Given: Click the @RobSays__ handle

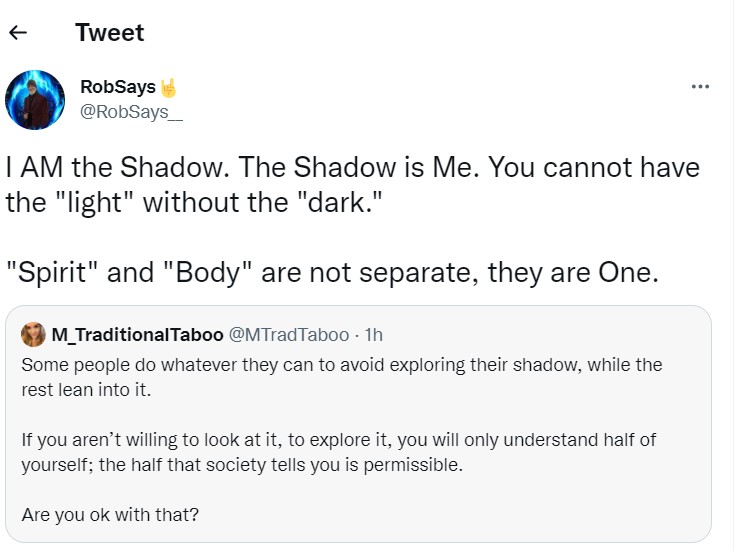Looking at the screenshot, I should 131,111.
